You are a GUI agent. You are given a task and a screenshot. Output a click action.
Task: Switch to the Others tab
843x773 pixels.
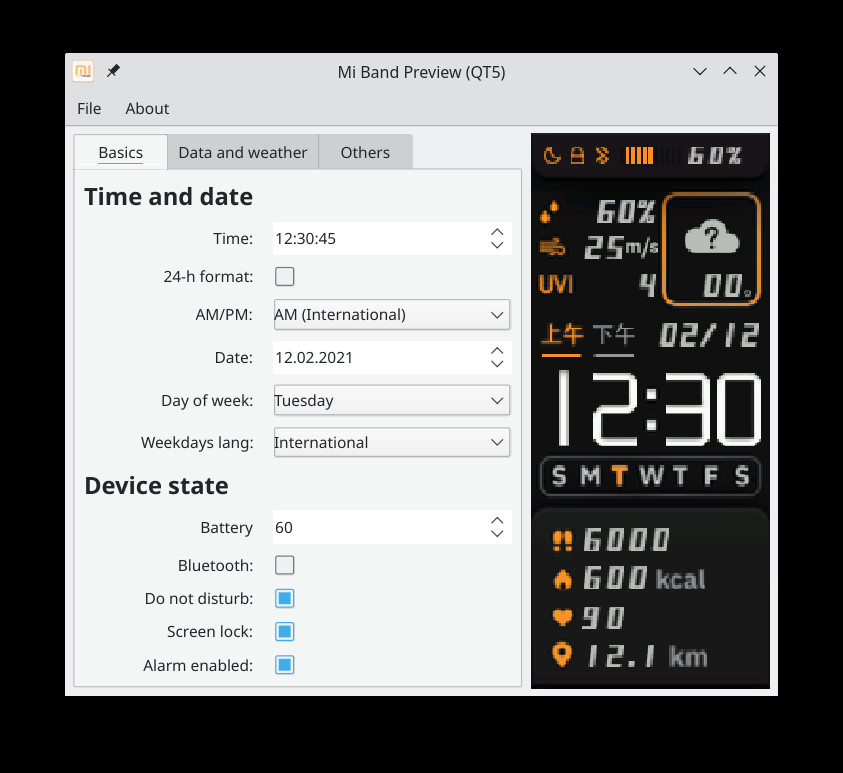click(365, 153)
